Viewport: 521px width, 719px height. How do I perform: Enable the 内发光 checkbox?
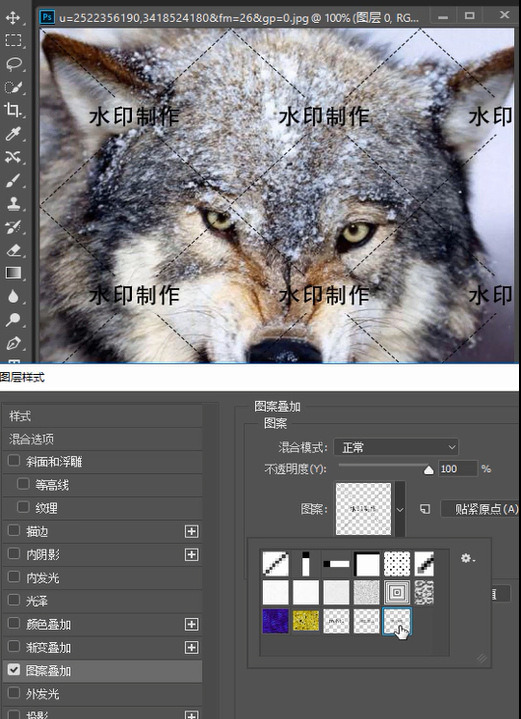(14, 577)
